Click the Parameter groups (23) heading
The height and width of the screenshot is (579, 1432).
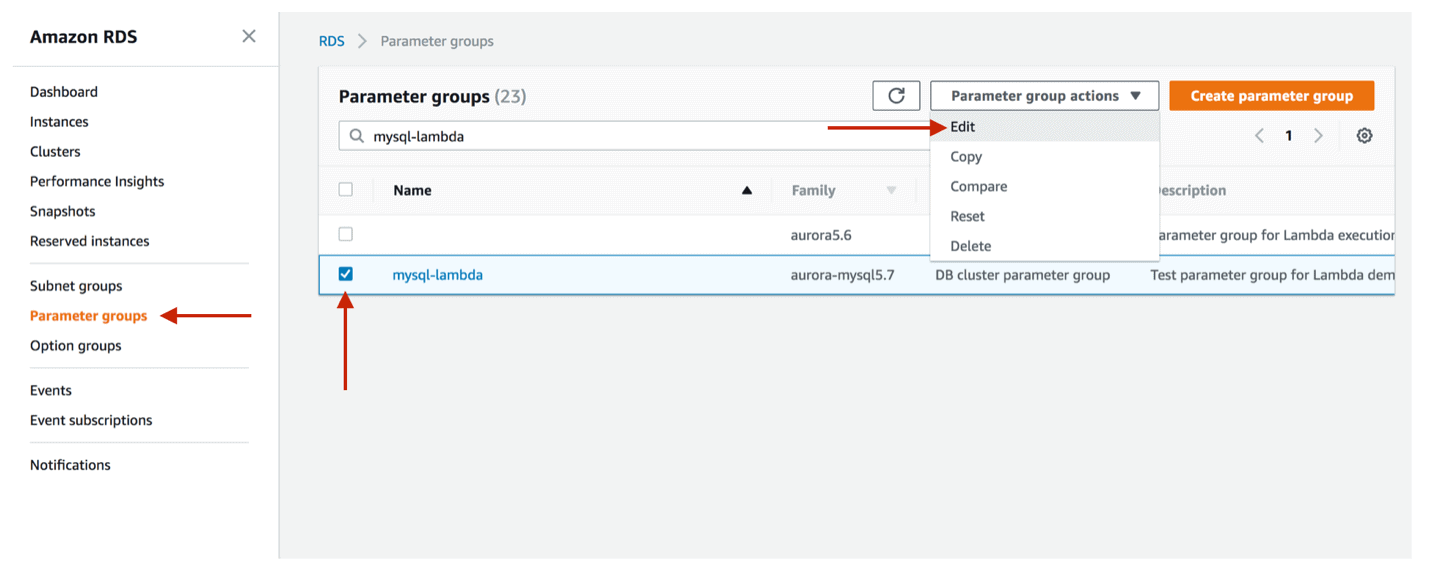tap(432, 96)
